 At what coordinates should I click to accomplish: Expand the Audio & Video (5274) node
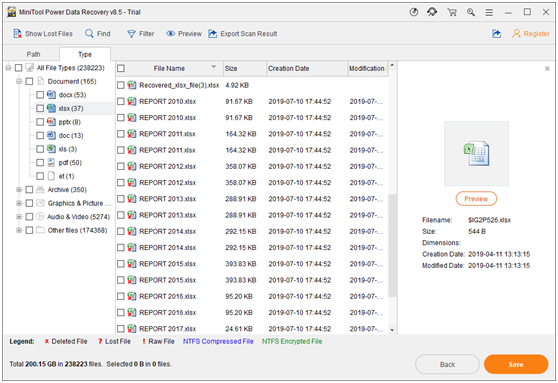click(19, 217)
